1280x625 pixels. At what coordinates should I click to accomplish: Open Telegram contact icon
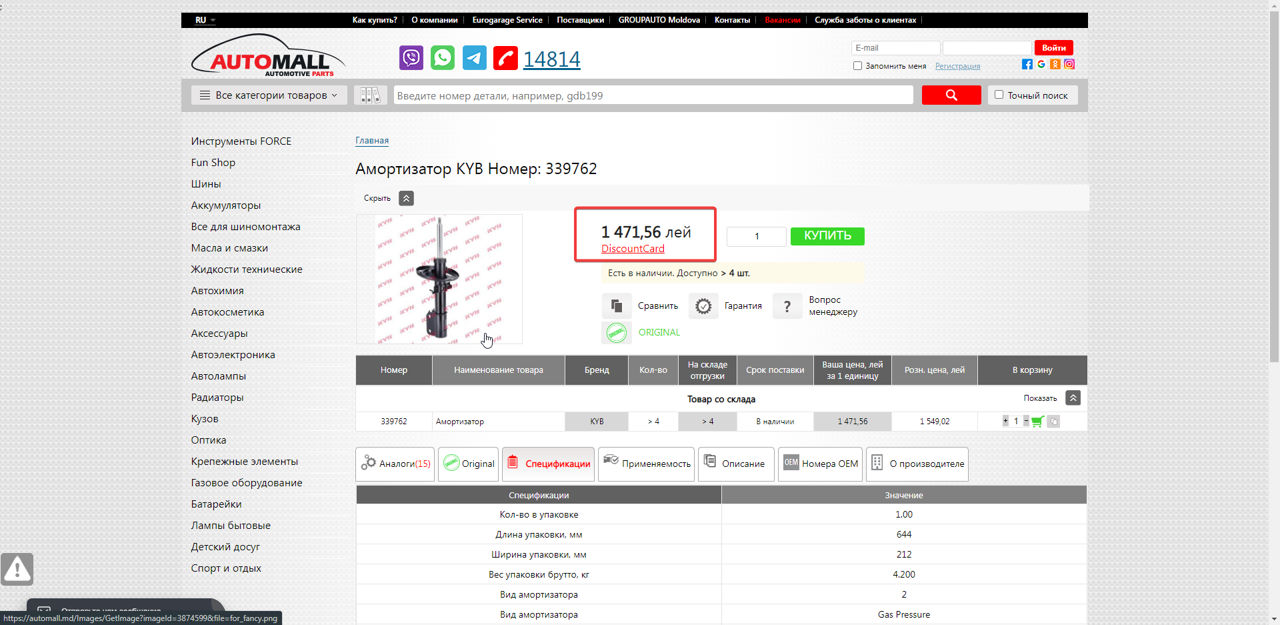(x=474, y=57)
